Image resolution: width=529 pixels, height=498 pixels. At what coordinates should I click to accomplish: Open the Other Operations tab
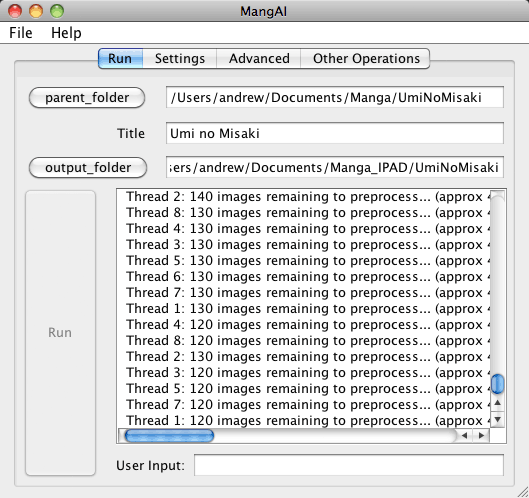coord(366,58)
